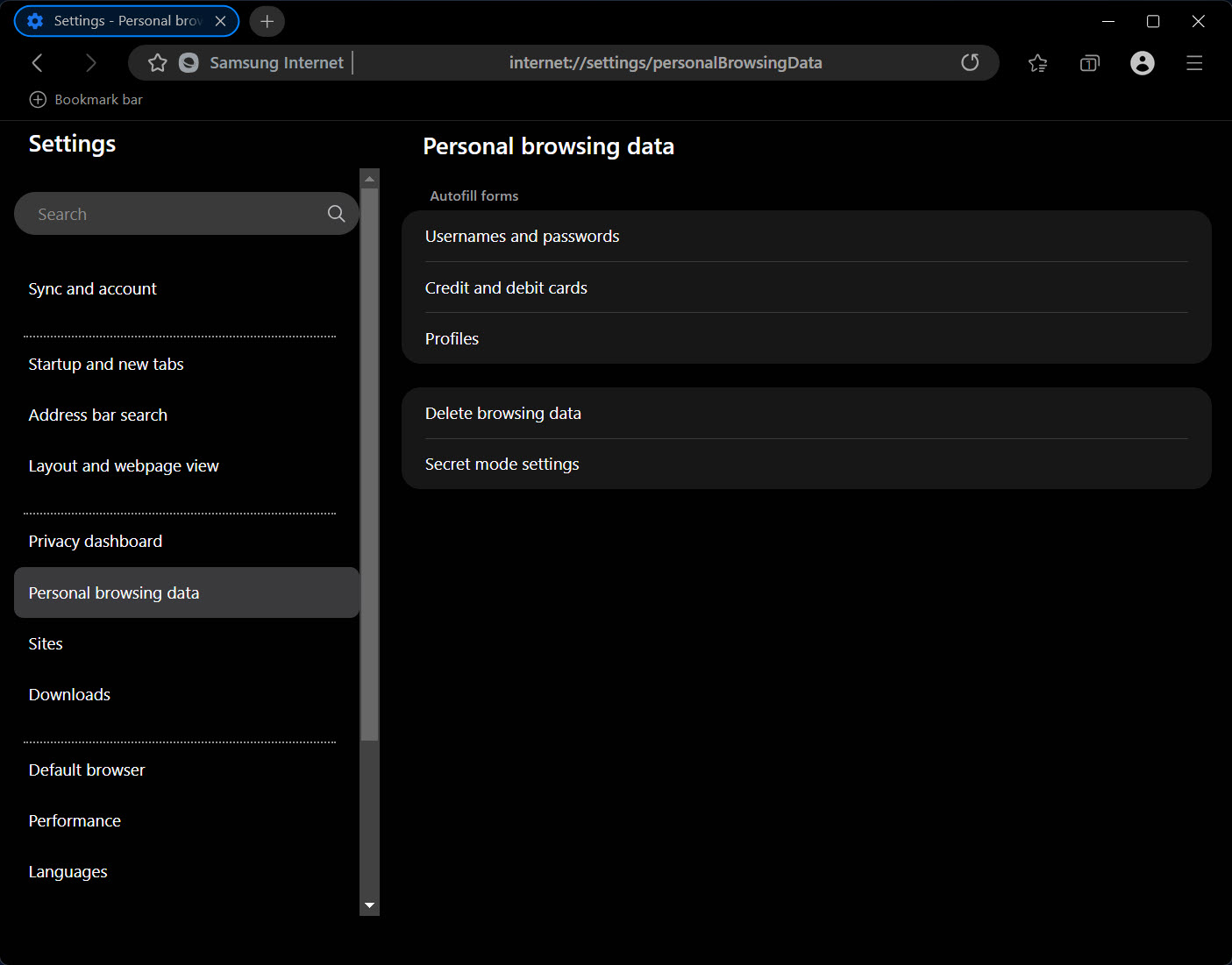Go to Secret mode settings
1232x965 pixels.
tap(502, 465)
